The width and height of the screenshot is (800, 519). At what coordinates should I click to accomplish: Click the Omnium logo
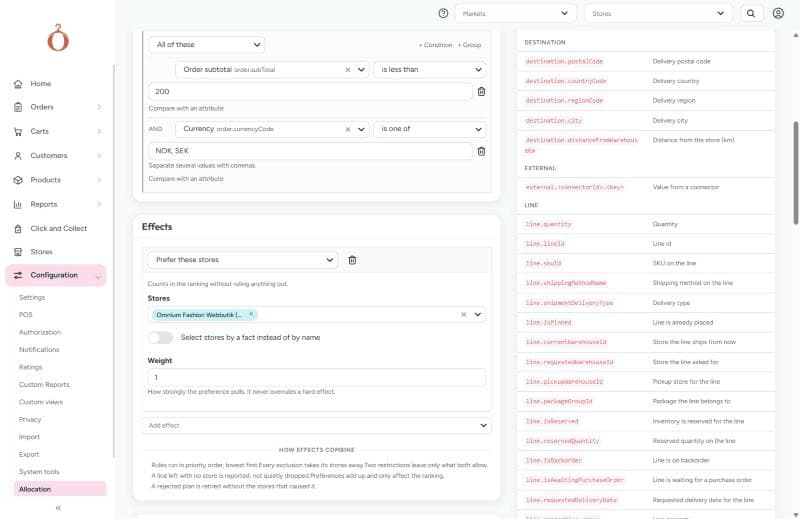click(x=58, y=38)
